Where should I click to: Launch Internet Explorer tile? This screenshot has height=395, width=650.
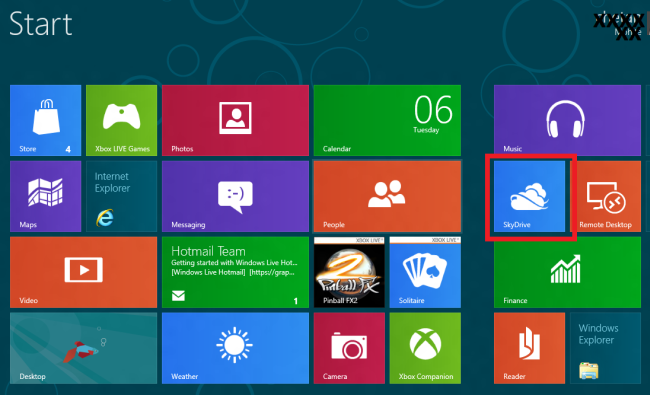(x=121, y=196)
